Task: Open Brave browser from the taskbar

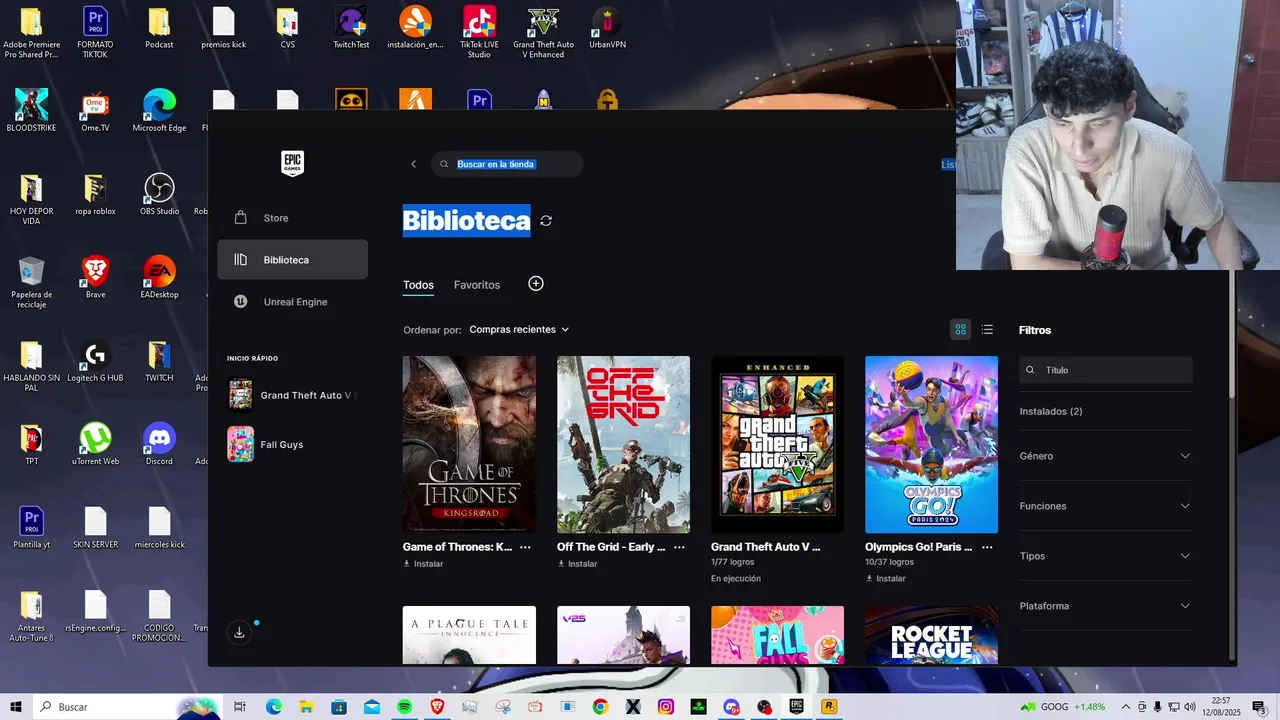Action: (437, 707)
